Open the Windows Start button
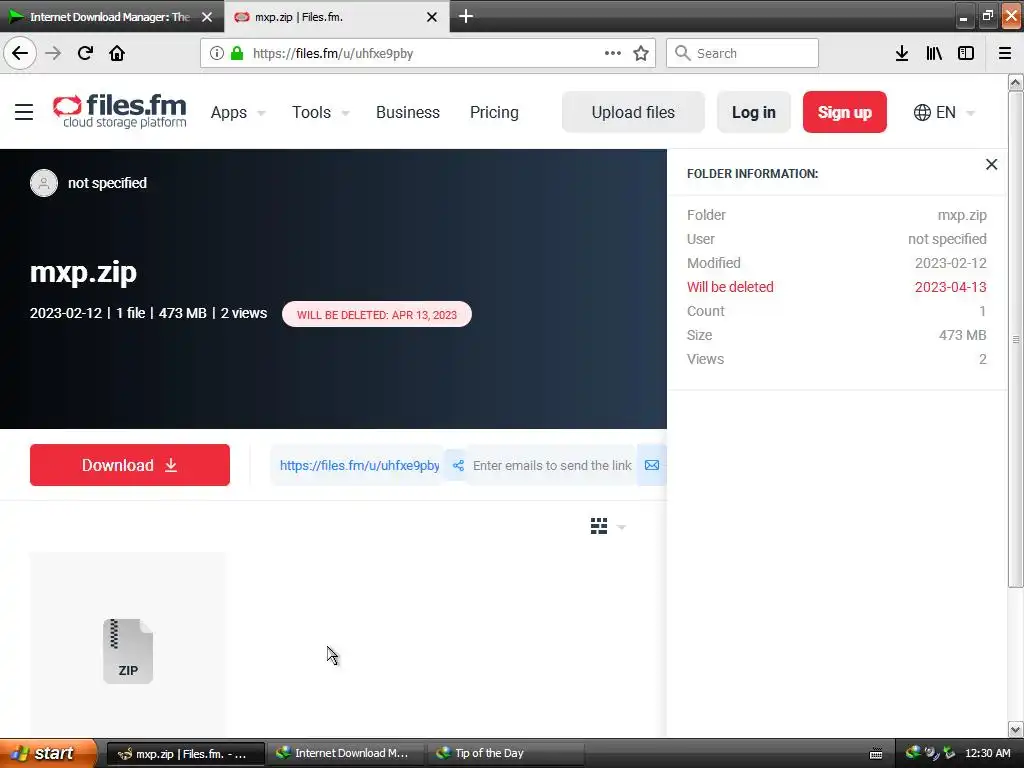 [x=48, y=753]
